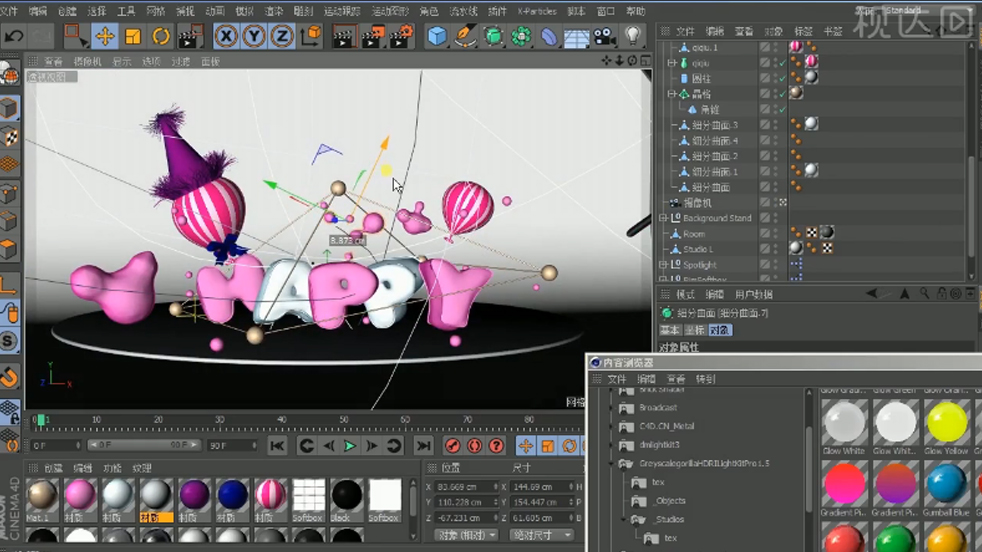Click the blue deformer icon

pyautogui.click(x=549, y=36)
